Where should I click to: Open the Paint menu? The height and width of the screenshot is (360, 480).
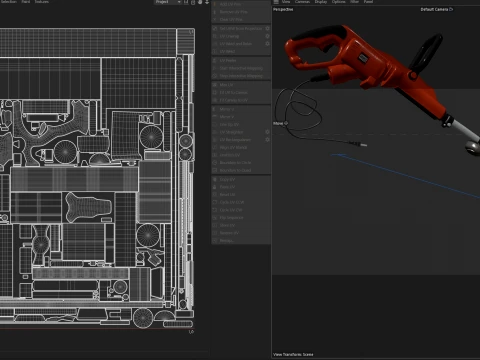click(26, 2)
